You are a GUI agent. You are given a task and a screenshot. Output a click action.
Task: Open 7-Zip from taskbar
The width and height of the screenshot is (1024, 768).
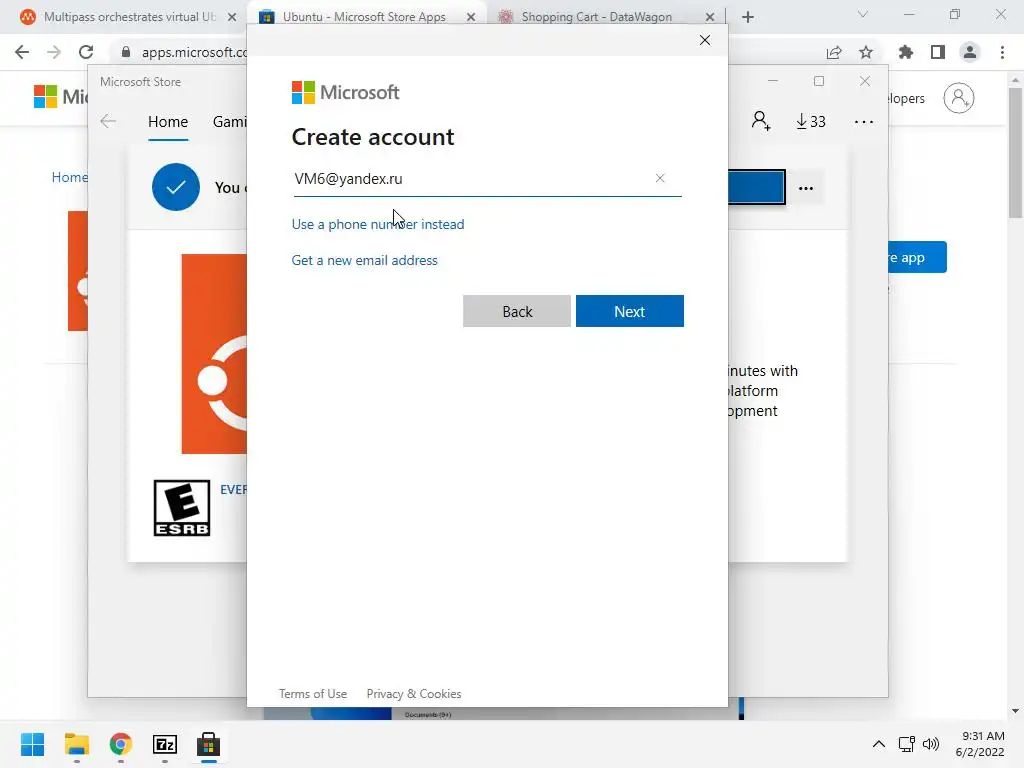click(x=165, y=744)
